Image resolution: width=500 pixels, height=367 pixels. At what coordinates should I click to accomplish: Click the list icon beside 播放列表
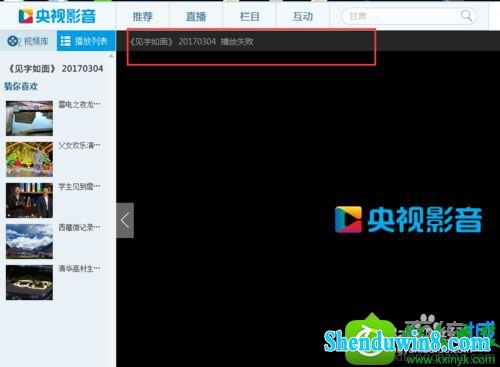(65, 41)
